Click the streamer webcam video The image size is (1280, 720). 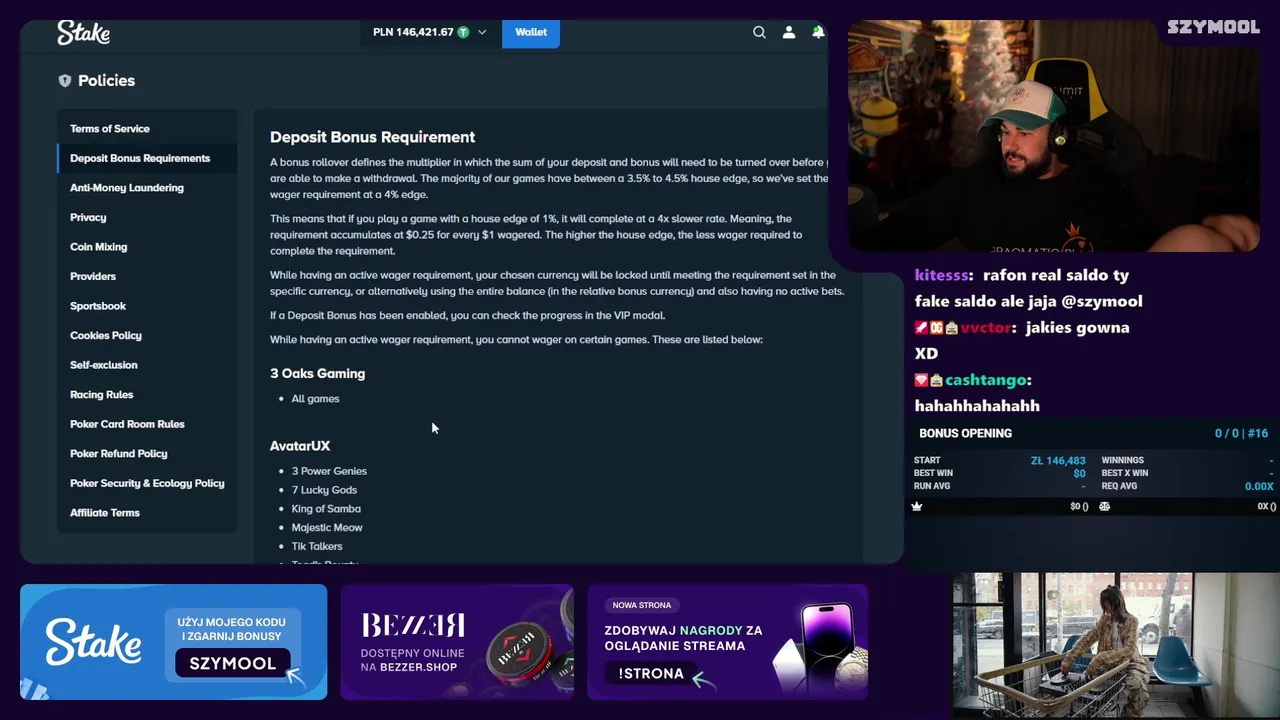coord(1053,135)
